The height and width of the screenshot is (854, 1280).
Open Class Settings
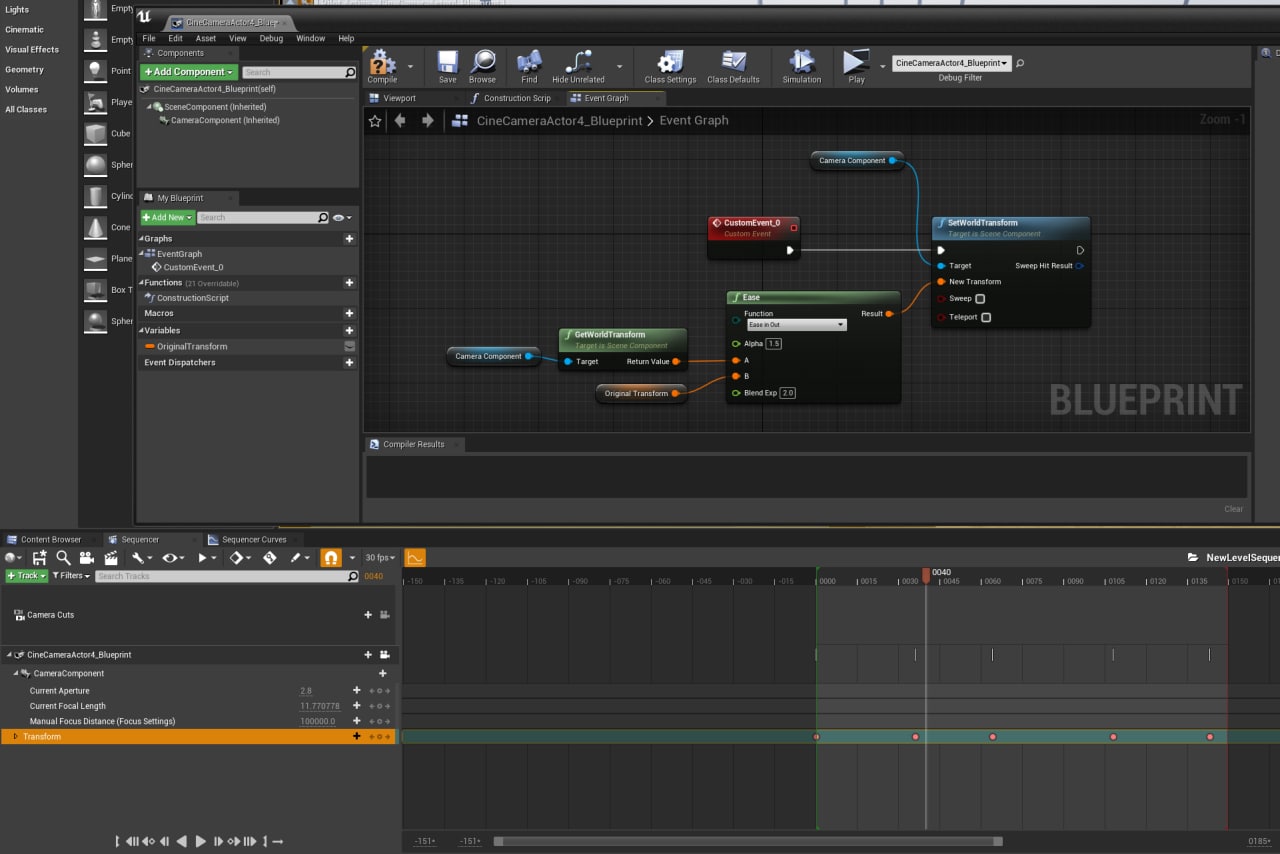pyautogui.click(x=670, y=67)
